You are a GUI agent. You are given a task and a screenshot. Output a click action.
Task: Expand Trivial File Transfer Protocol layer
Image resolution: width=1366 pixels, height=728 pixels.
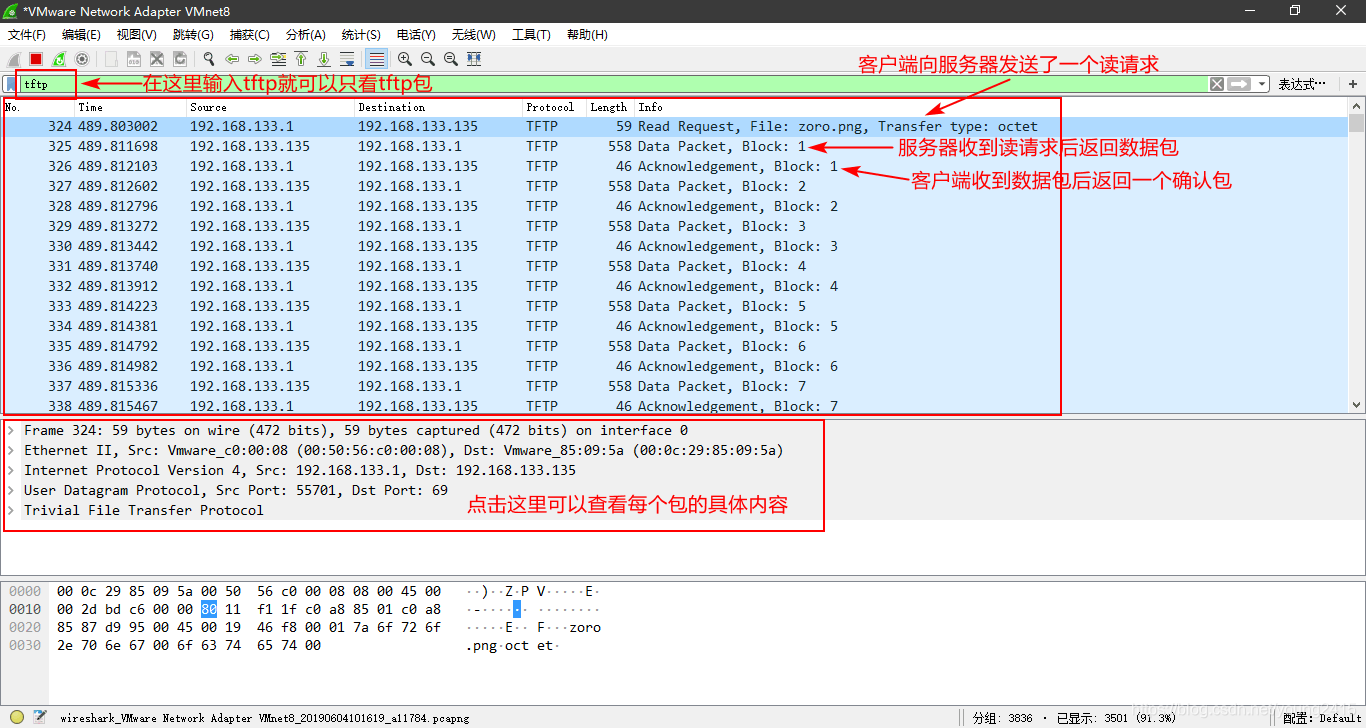(x=12, y=510)
